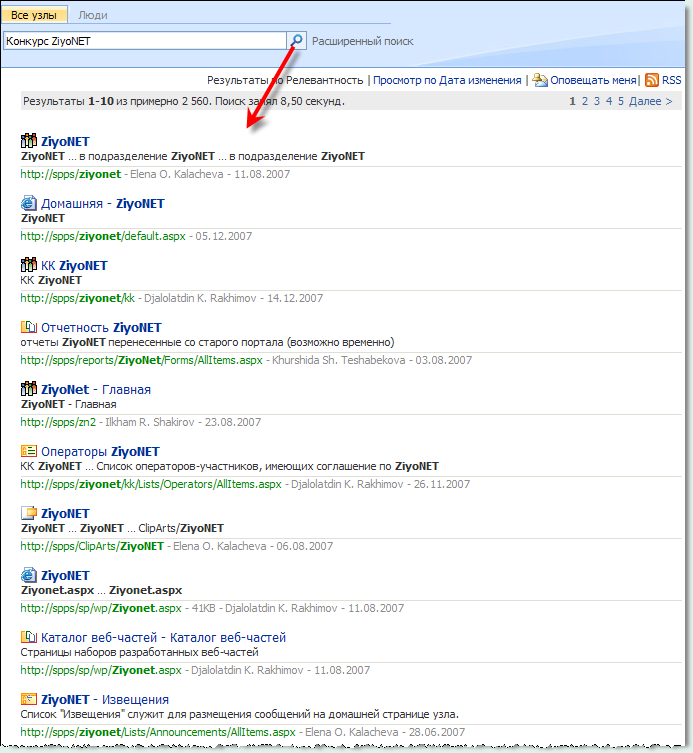Click the page icon beside Домашняя - ZiyoNET

pyautogui.click(x=29, y=203)
